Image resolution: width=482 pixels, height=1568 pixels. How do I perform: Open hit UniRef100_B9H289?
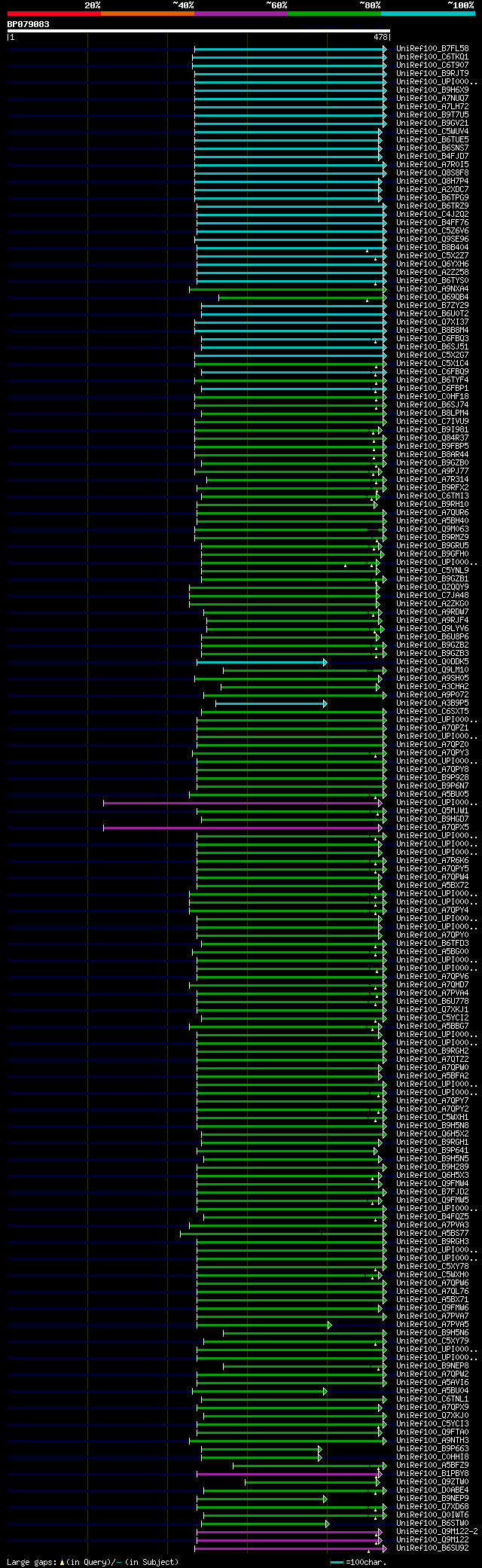(x=432, y=1167)
